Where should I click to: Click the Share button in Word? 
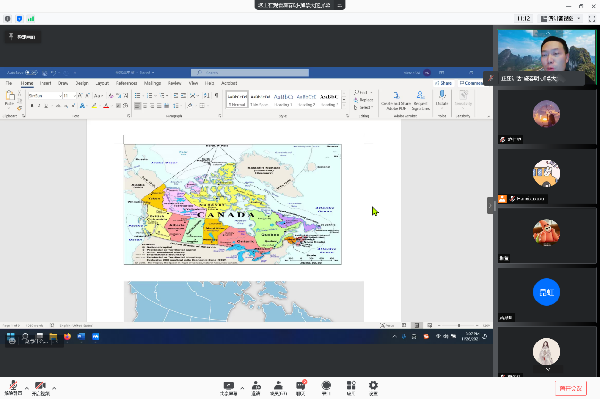443,83
